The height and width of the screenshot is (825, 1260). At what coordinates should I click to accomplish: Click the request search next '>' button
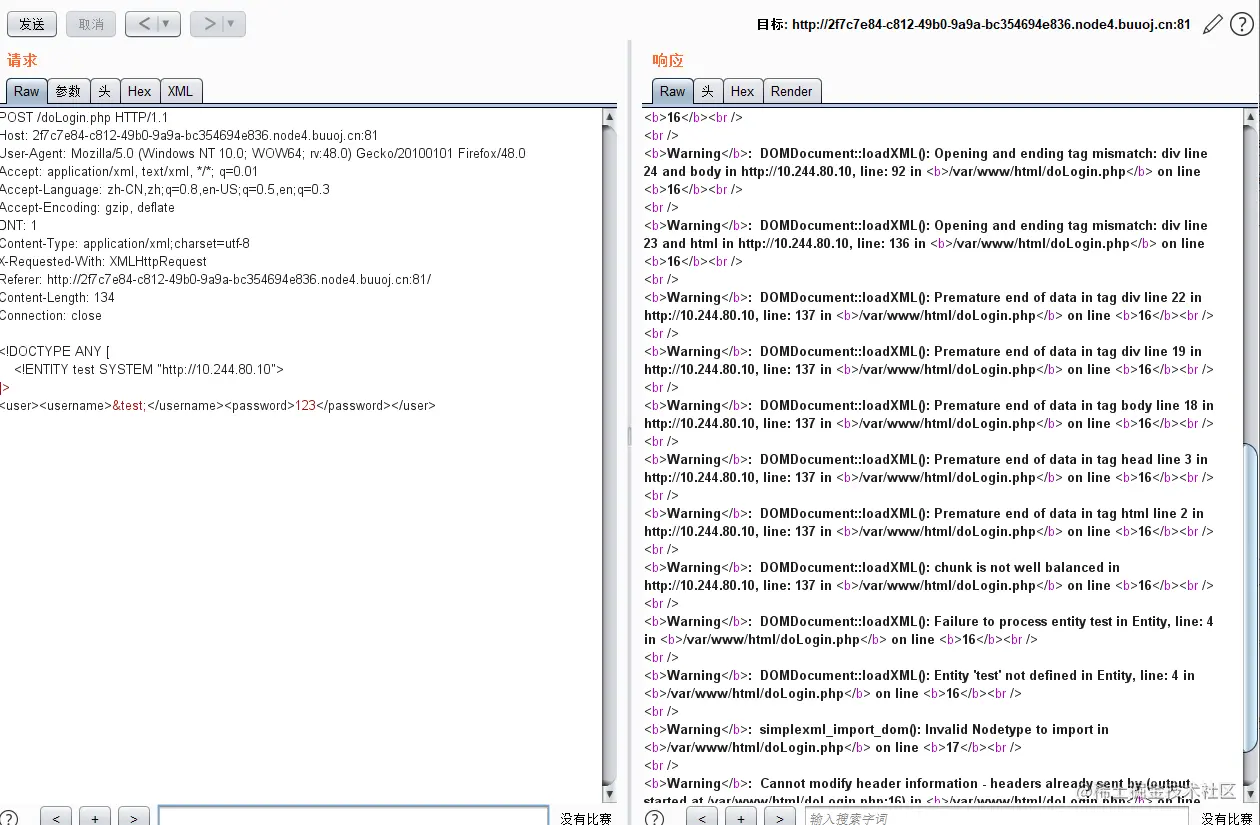134,818
